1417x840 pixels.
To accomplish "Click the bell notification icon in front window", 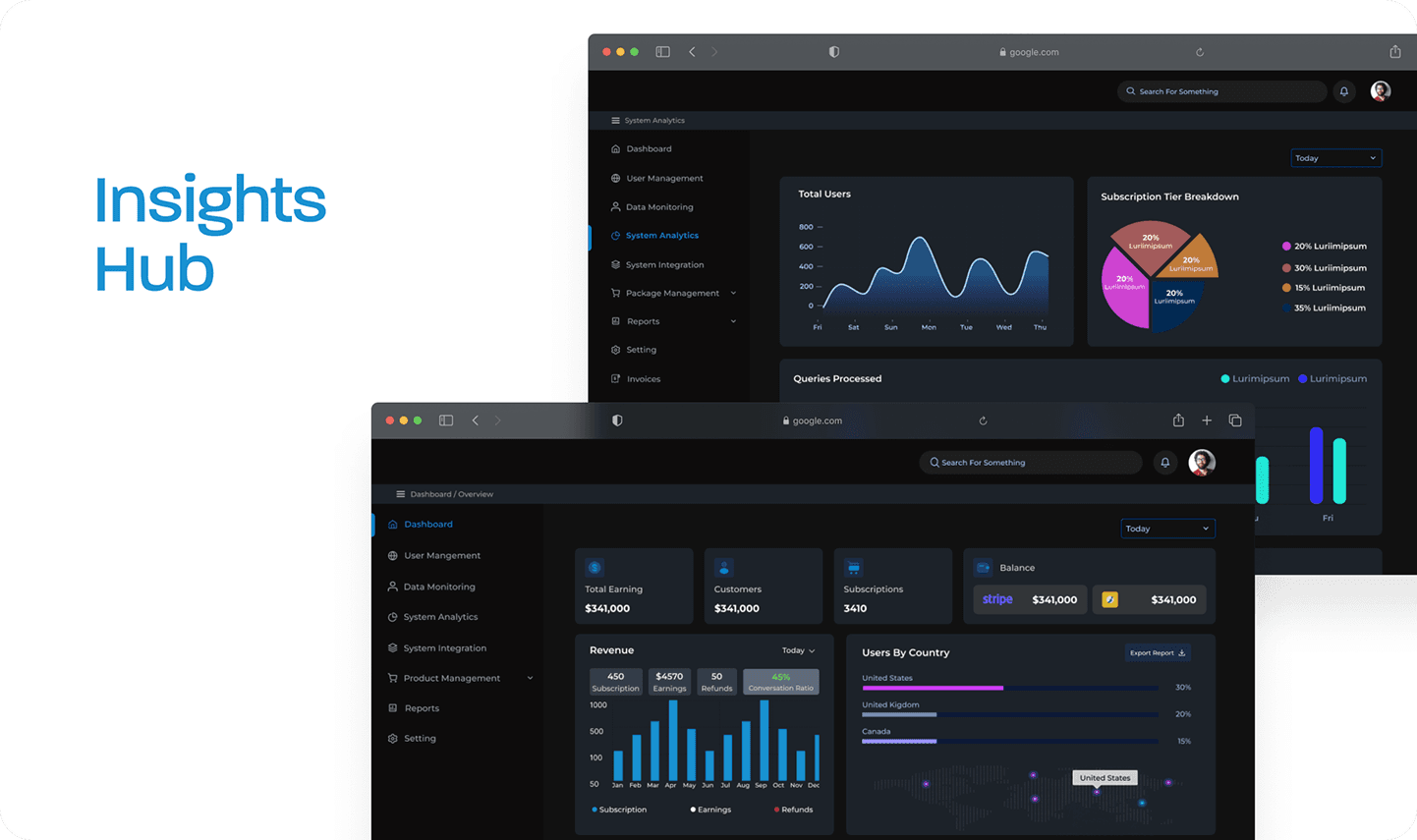I will point(1164,463).
